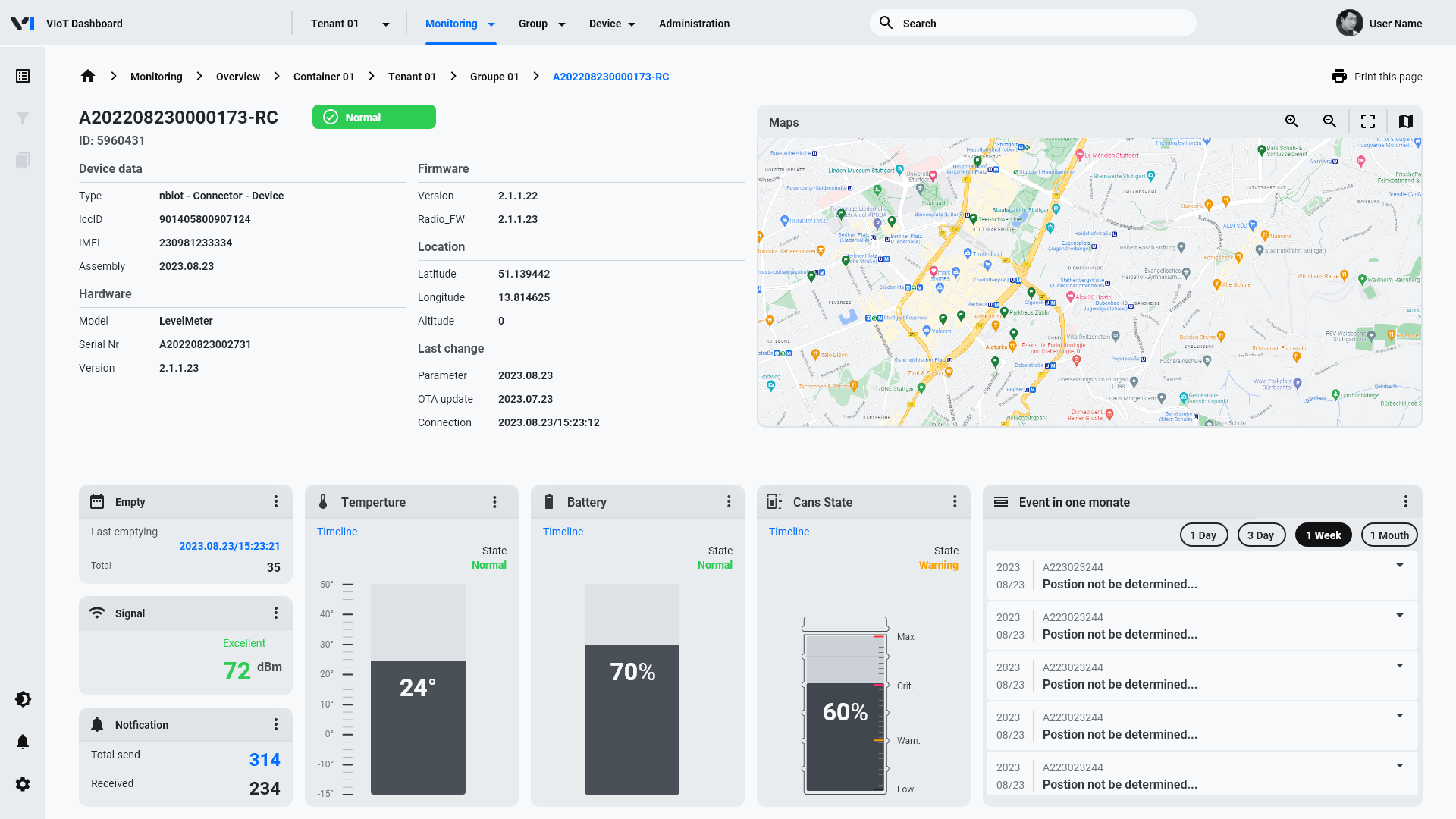Expand the first event entry chevron
Image resolution: width=1456 pixels, height=819 pixels.
[x=1400, y=566]
